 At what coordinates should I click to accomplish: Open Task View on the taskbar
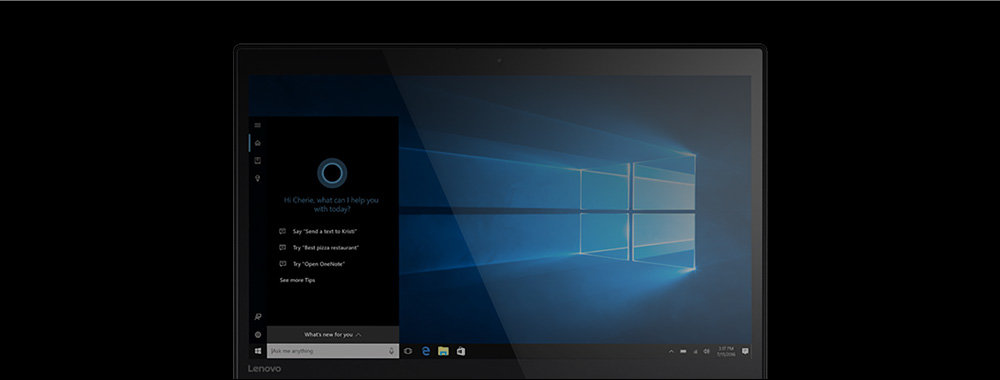[408, 351]
